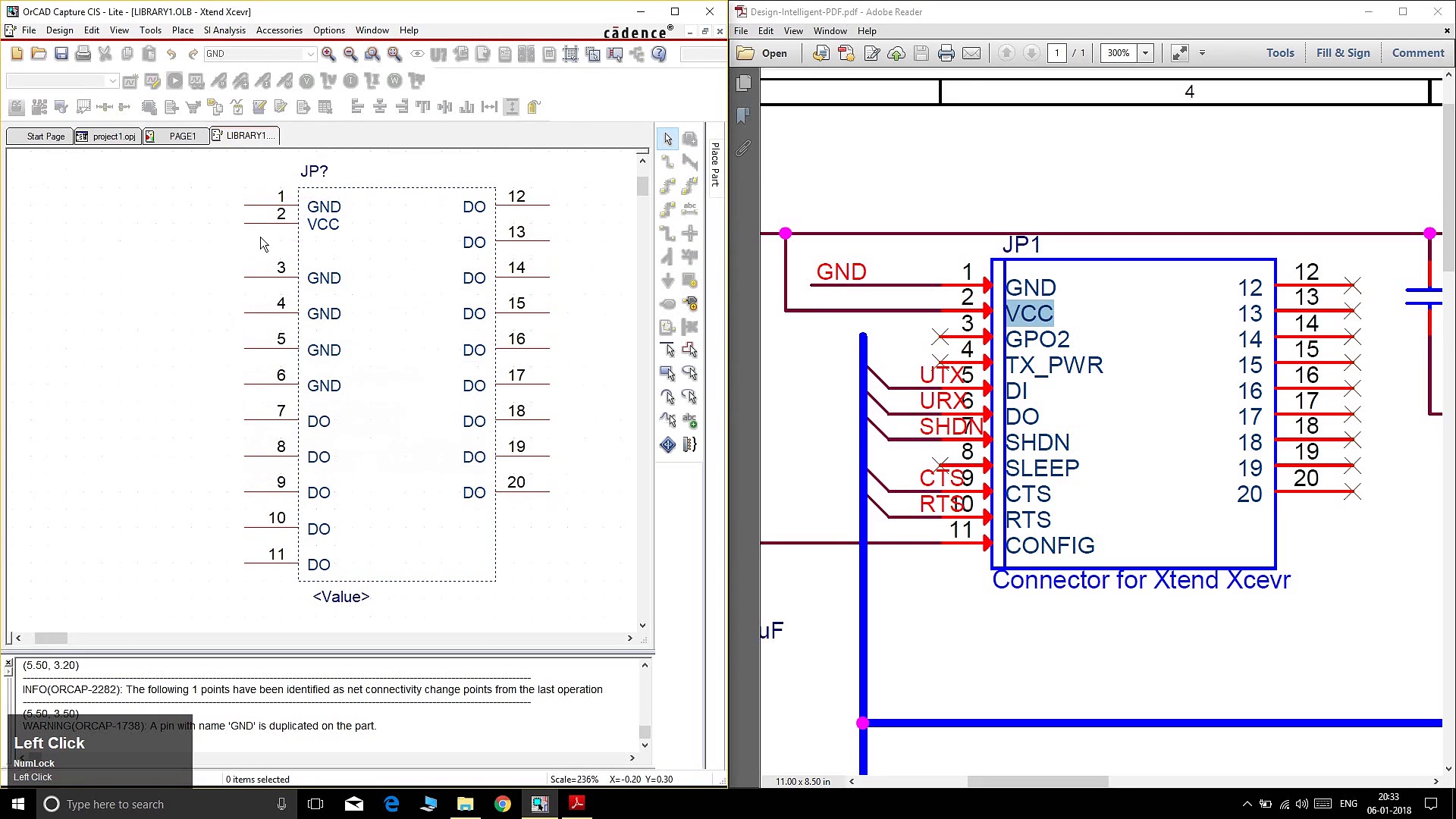The width and height of the screenshot is (1456, 819).
Task: Click the Save icon in OrCAD toolbar
Action: (61, 54)
